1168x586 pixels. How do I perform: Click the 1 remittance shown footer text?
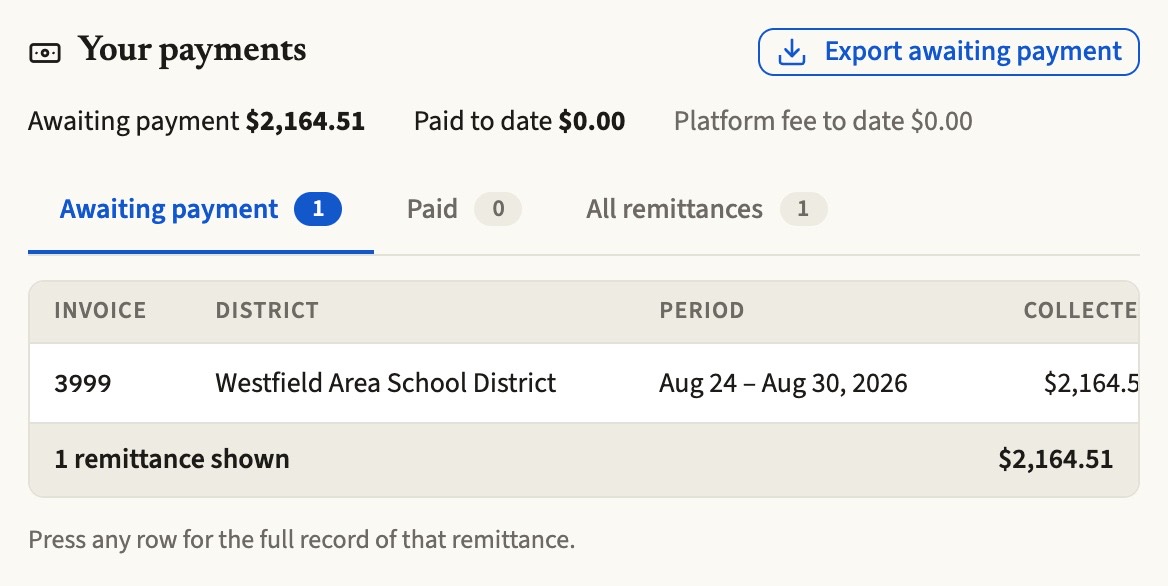tap(172, 459)
